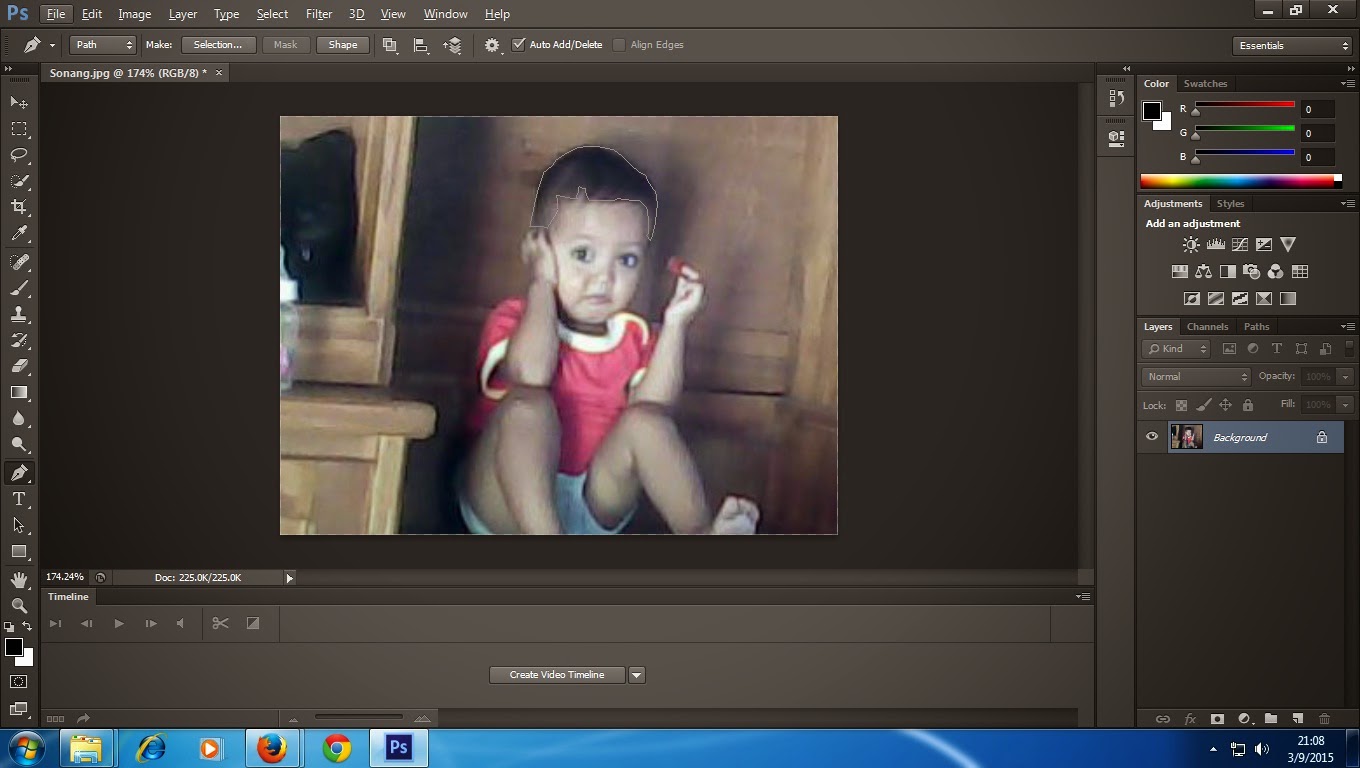The height and width of the screenshot is (768, 1360).
Task: Open the File menu
Action: click(56, 14)
